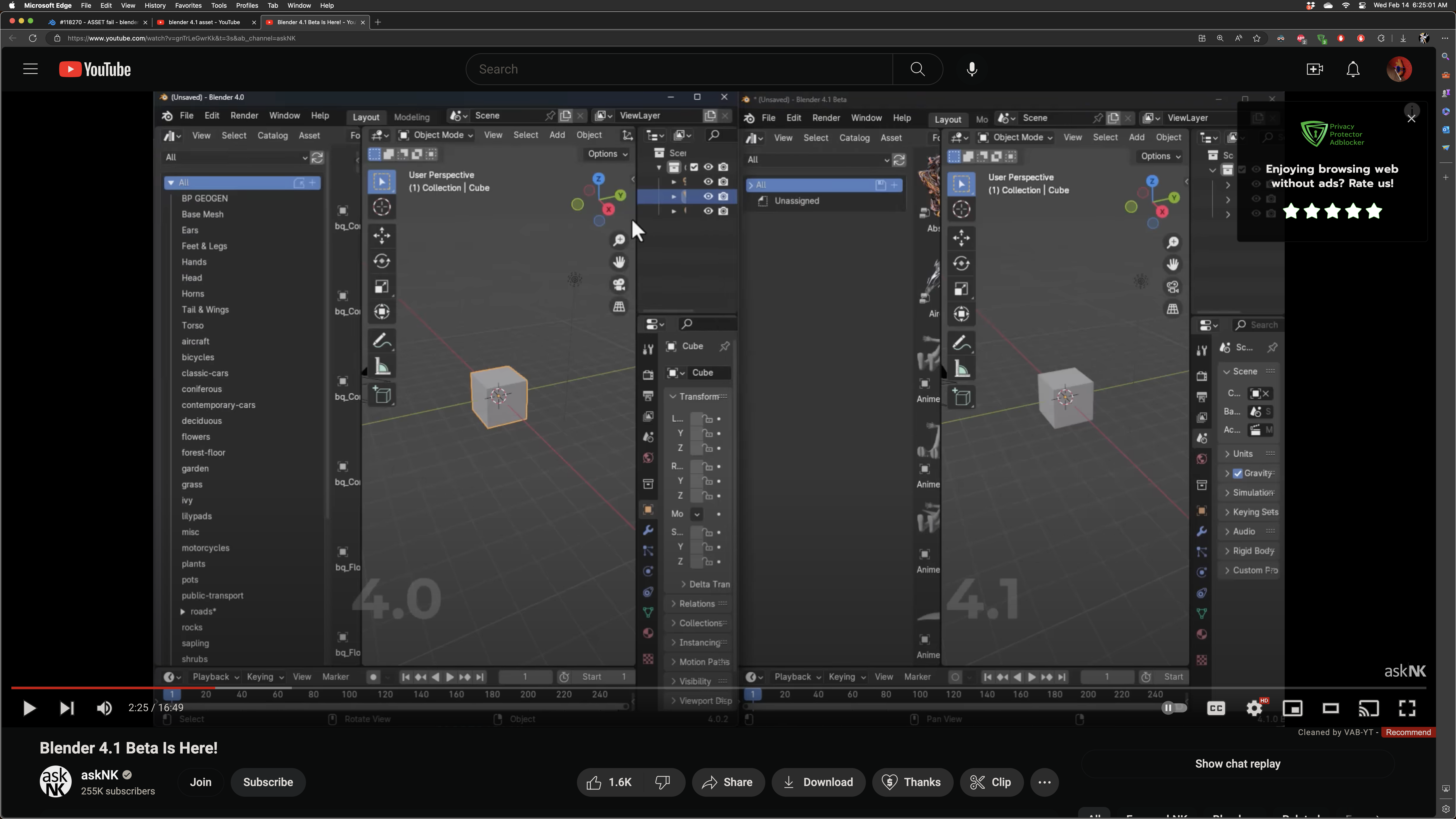The height and width of the screenshot is (819, 1456).
Task: Toggle closed captions CC button
Action: click(1216, 708)
